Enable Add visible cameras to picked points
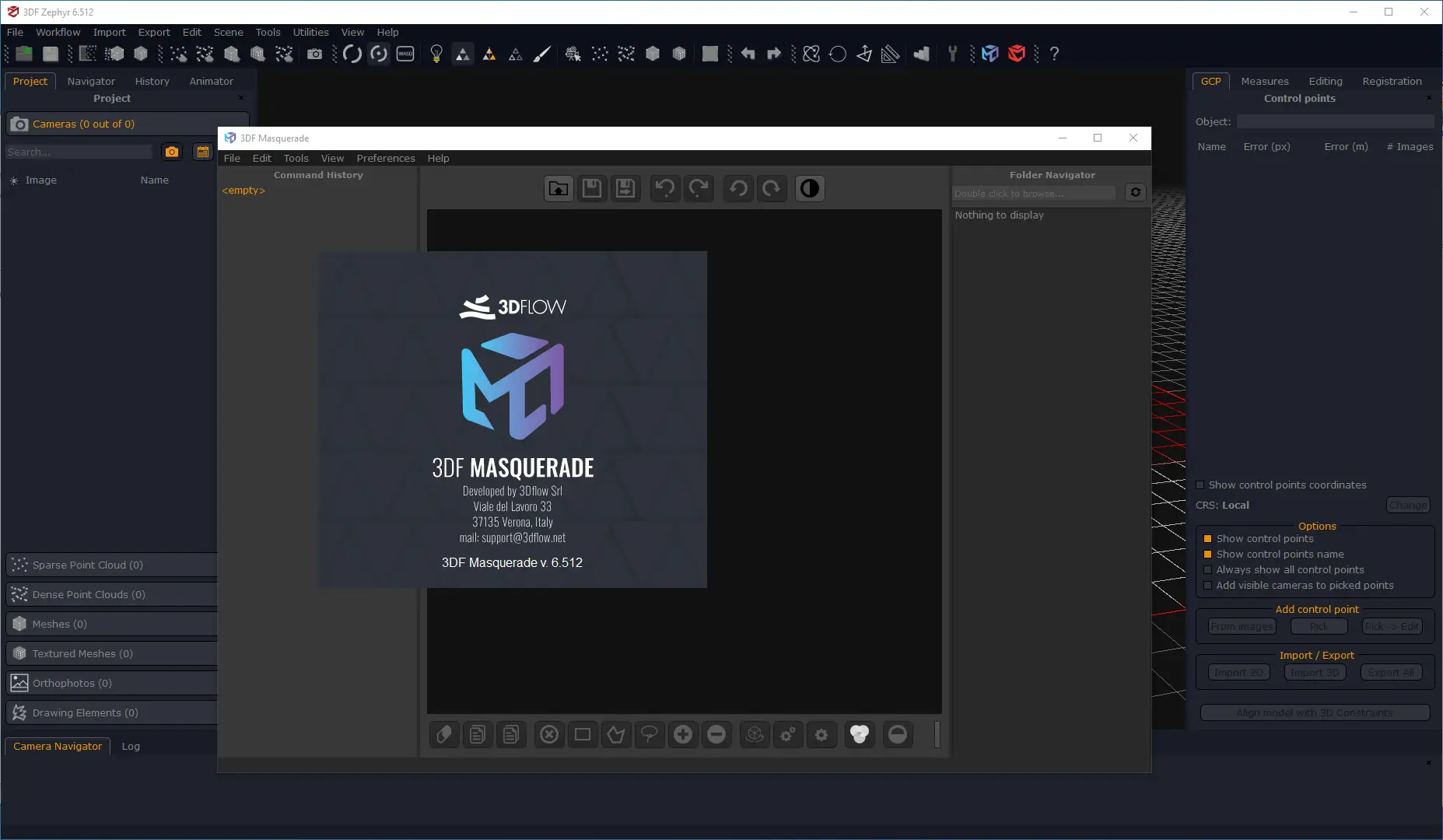The height and width of the screenshot is (840, 1443). coord(1207,585)
